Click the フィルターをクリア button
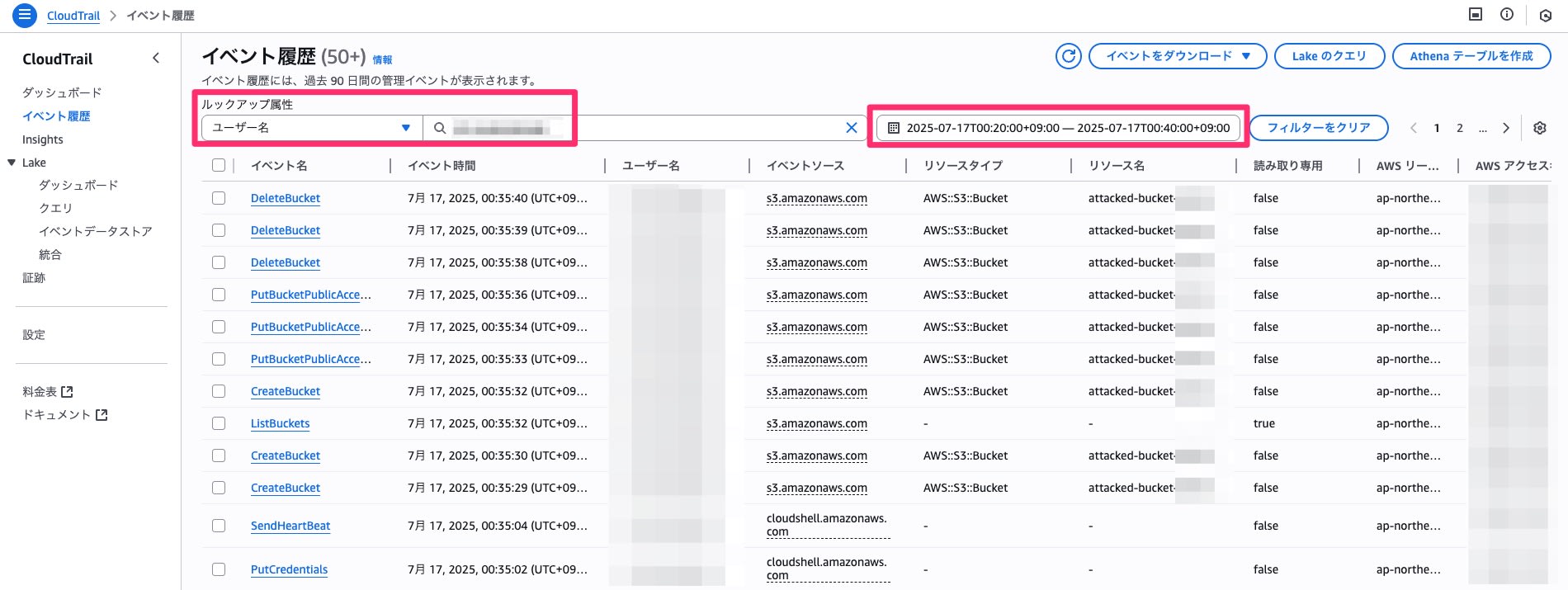Viewport: 1568px width, 590px height. [x=1319, y=128]
